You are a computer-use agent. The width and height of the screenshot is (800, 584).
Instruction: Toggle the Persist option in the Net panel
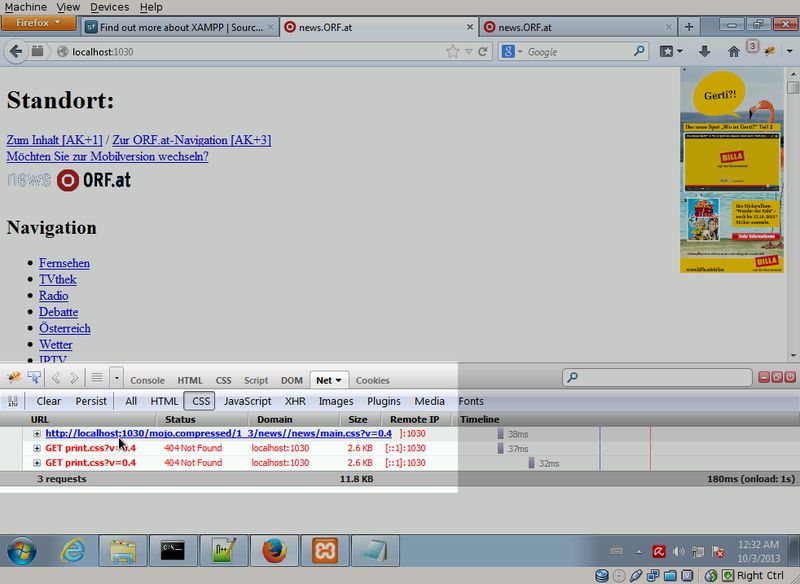point(91,401)
